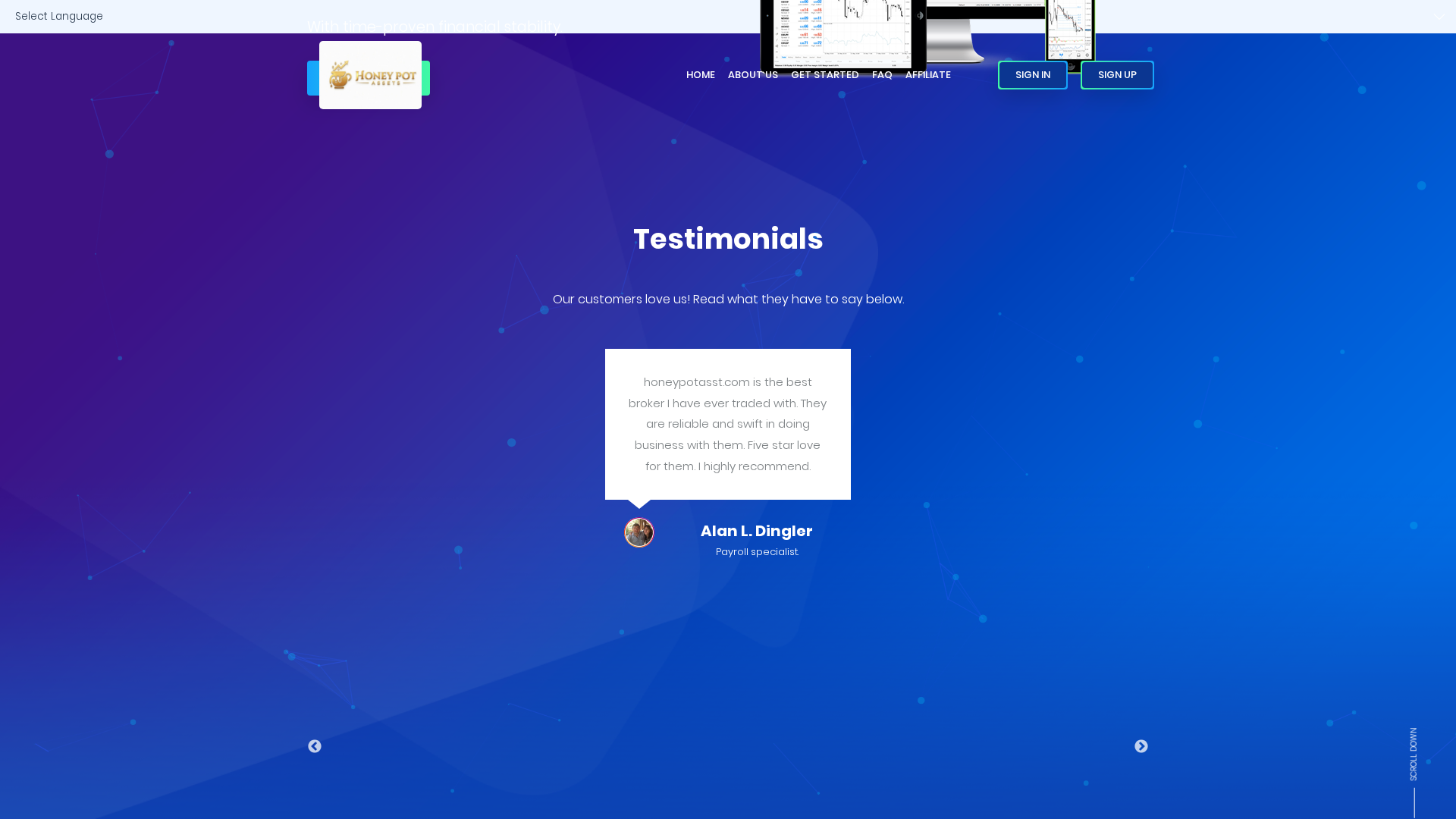This screenshot has width=1456, height=819.
Task: Click the Honey Pot Assets logo
Action: [x=370, y=75]
